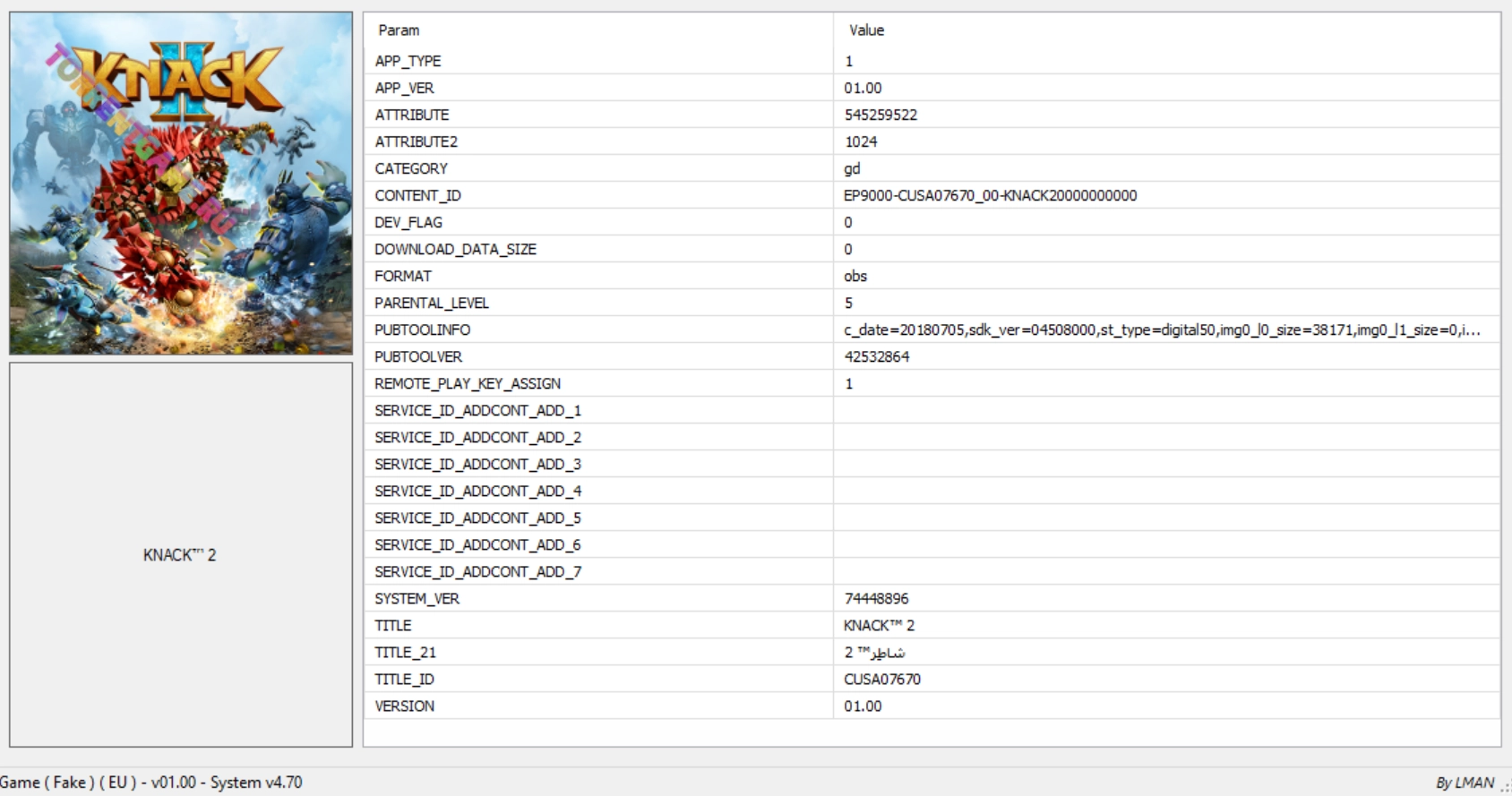This screenshot has height=796, width=1512.
Task: Click the DOWNLOAD_DATA_SIZE row
Action: [x=455, y=249]
